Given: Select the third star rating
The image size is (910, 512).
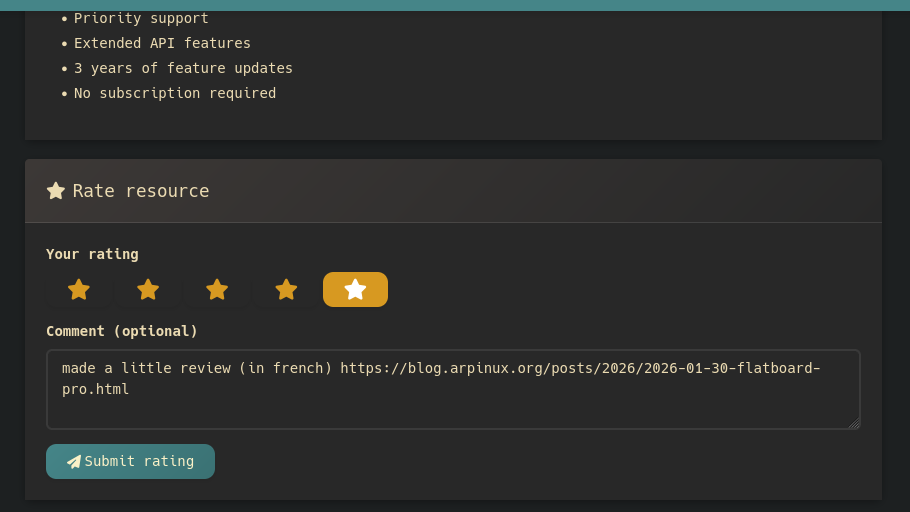Looking at the screenshot, I should [x=217, y=290].
